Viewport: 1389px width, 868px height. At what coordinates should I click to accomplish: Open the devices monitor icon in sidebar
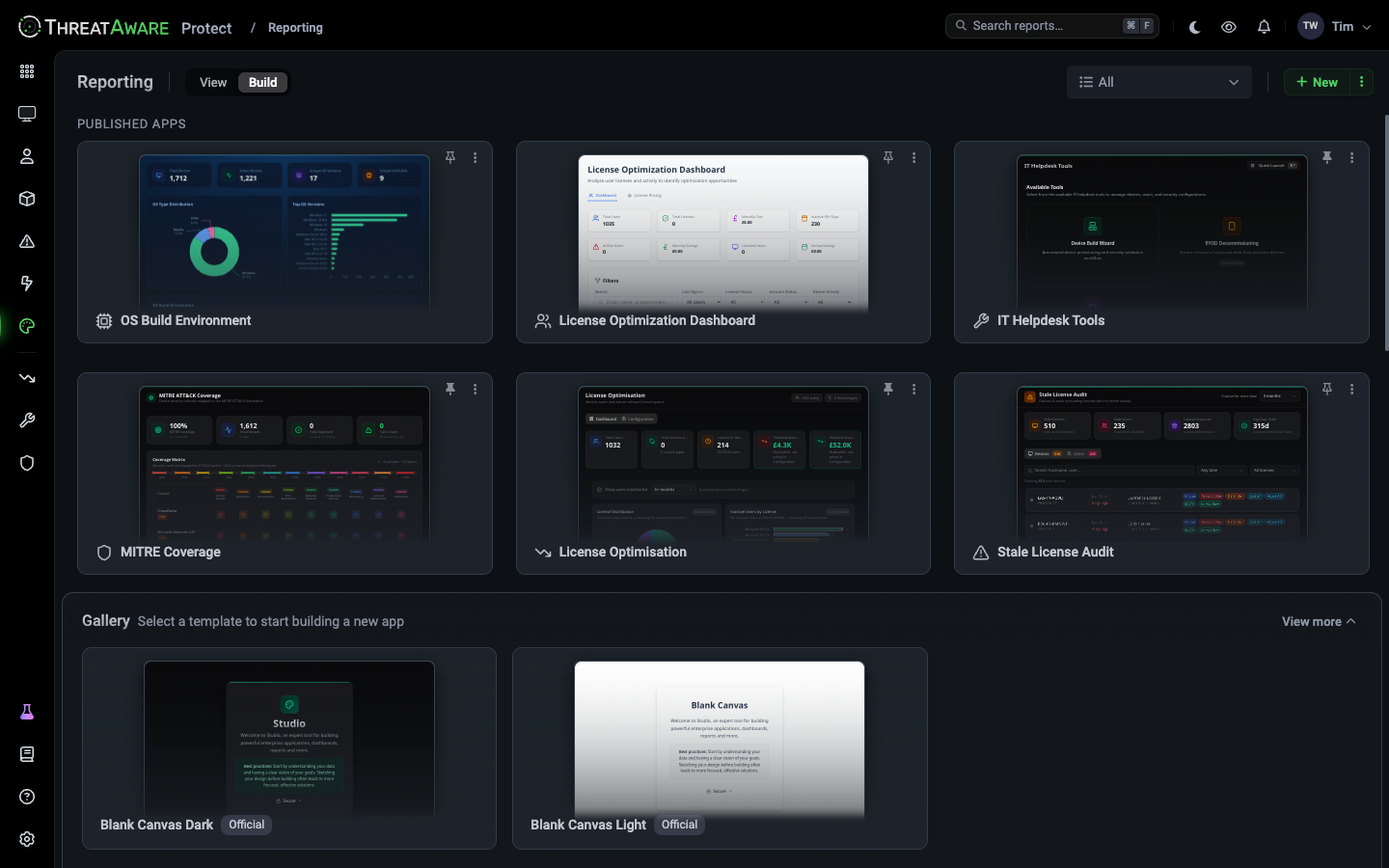[27, 114]
